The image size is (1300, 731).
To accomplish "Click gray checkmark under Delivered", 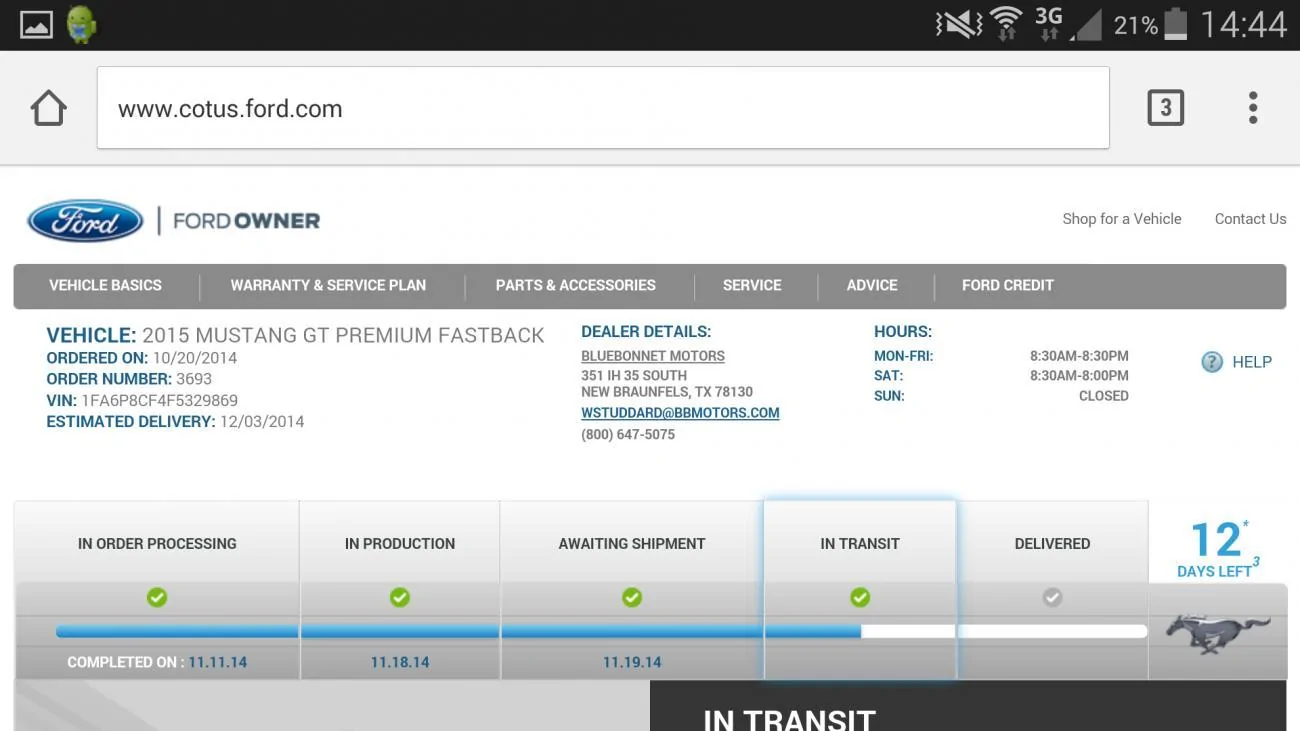I will pyautogui.click(x=1052, y=597).
